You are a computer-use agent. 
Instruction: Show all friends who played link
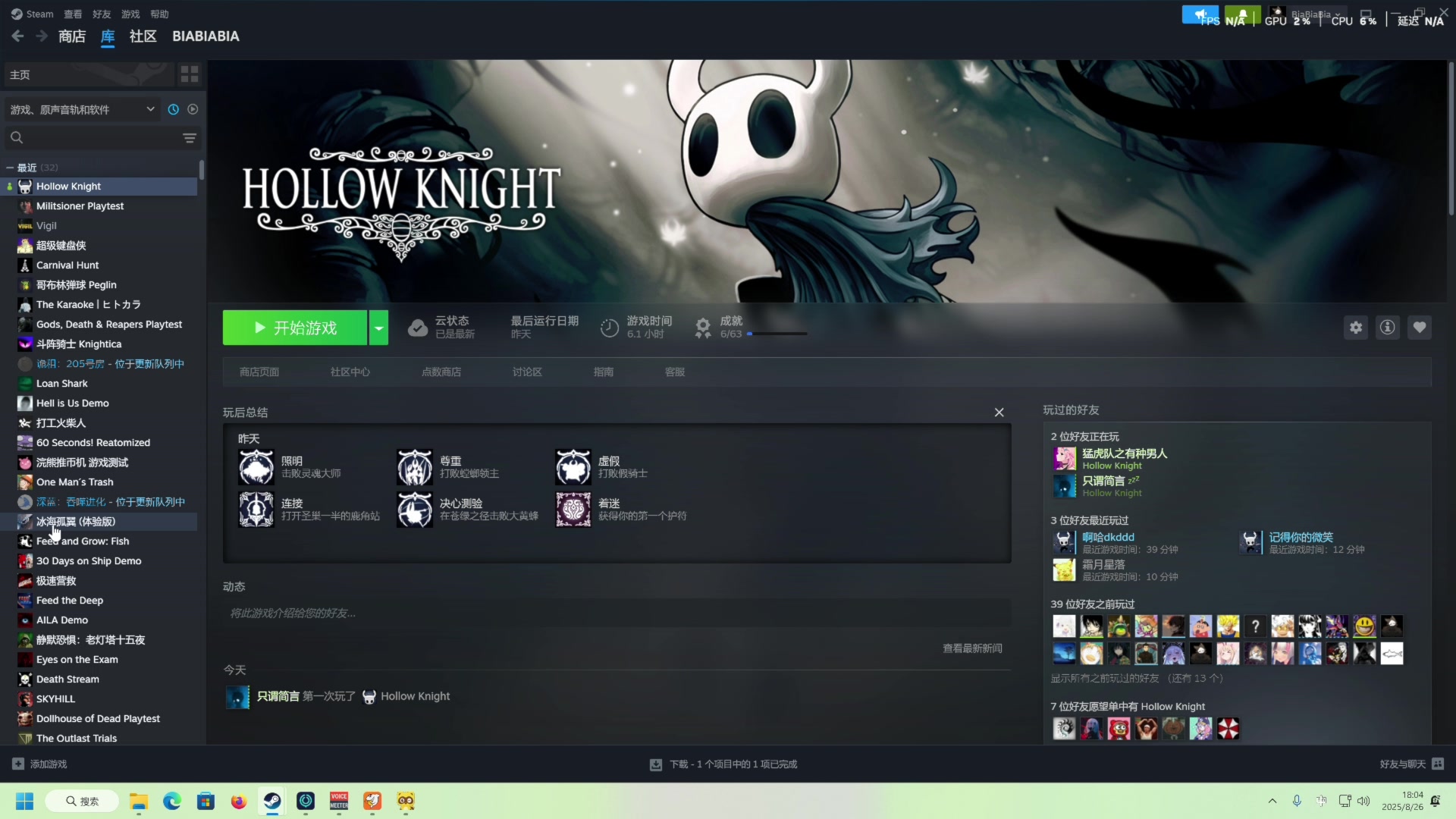coord(1137,678)
